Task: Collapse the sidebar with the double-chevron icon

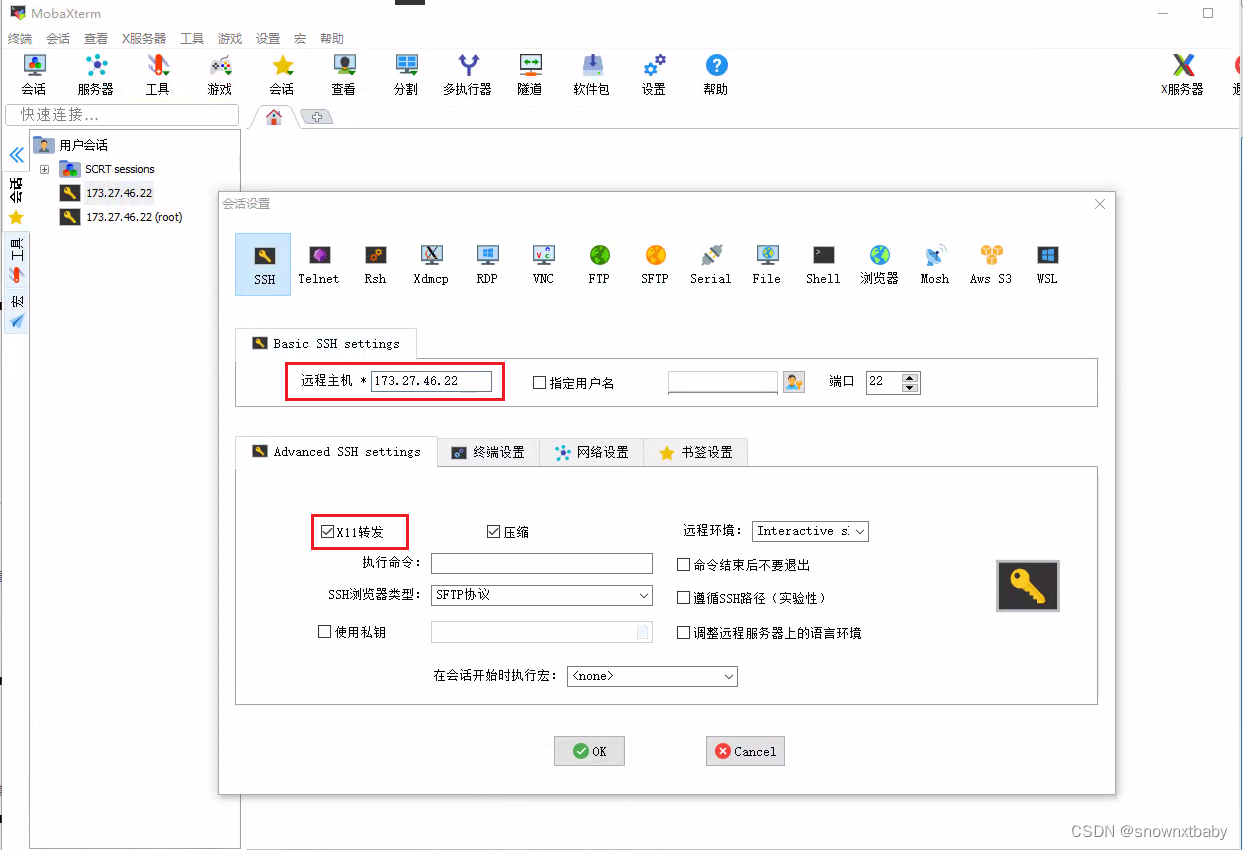Action: pyautogui.click(x=16, y=155)
